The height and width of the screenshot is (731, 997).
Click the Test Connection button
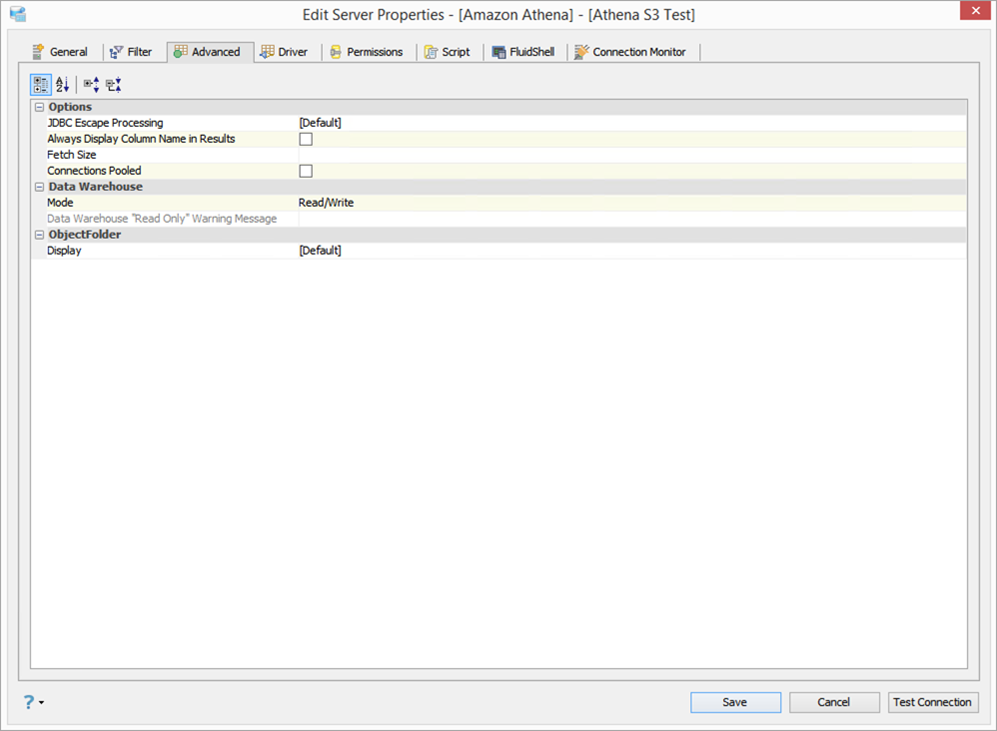(x=933, y=702)
